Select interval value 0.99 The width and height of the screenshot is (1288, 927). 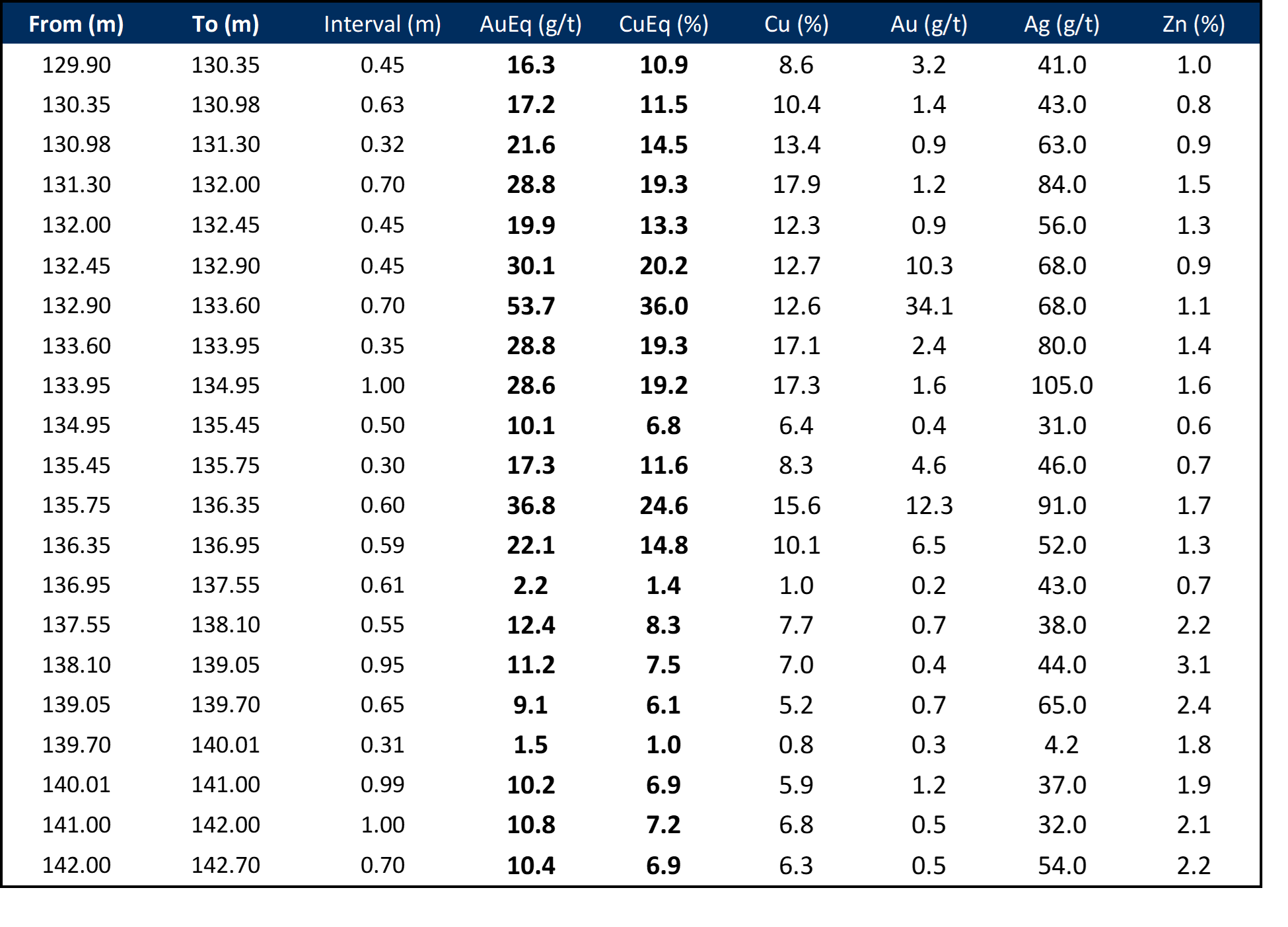tap(382, 784)
